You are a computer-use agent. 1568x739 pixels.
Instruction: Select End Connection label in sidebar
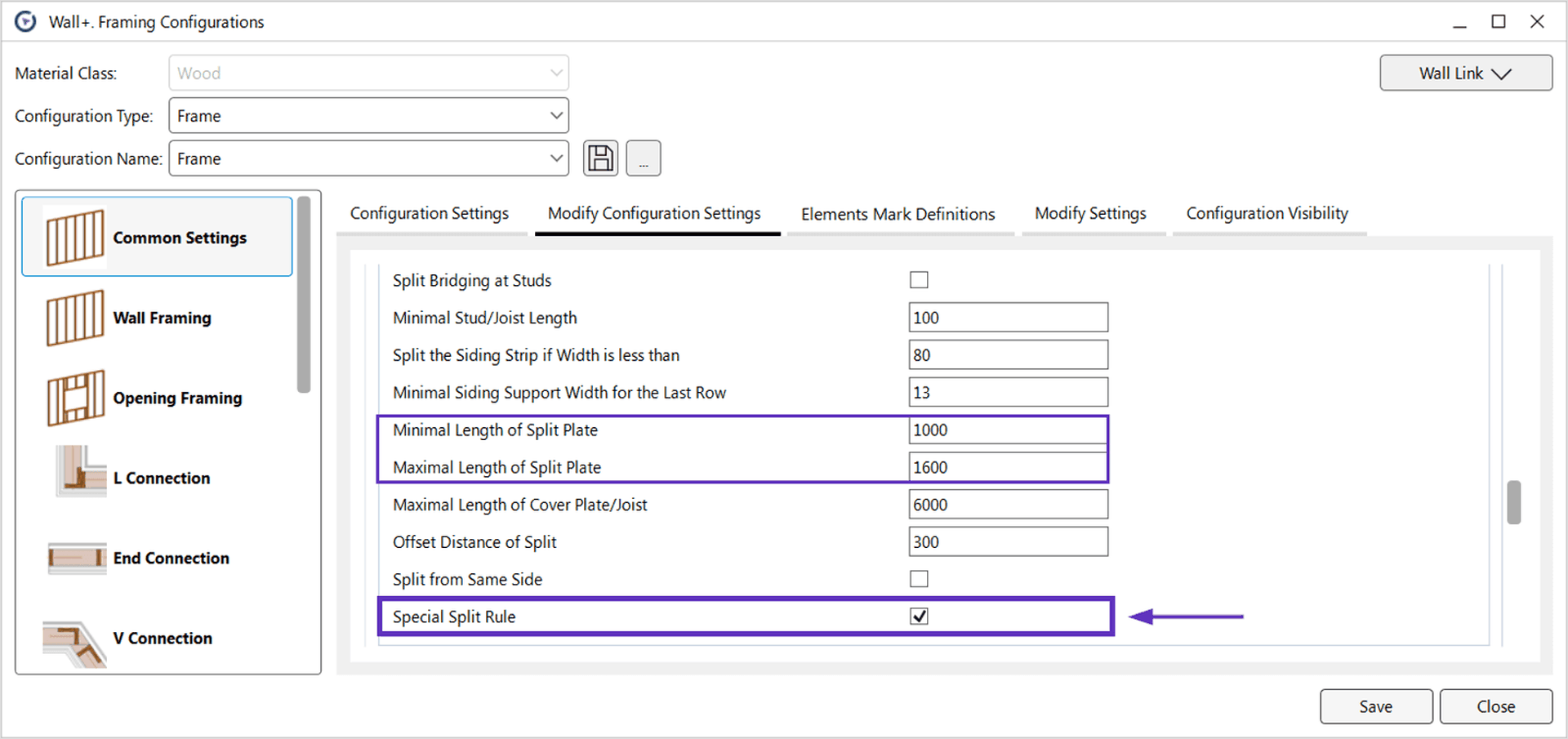click(x=171, y=558)
